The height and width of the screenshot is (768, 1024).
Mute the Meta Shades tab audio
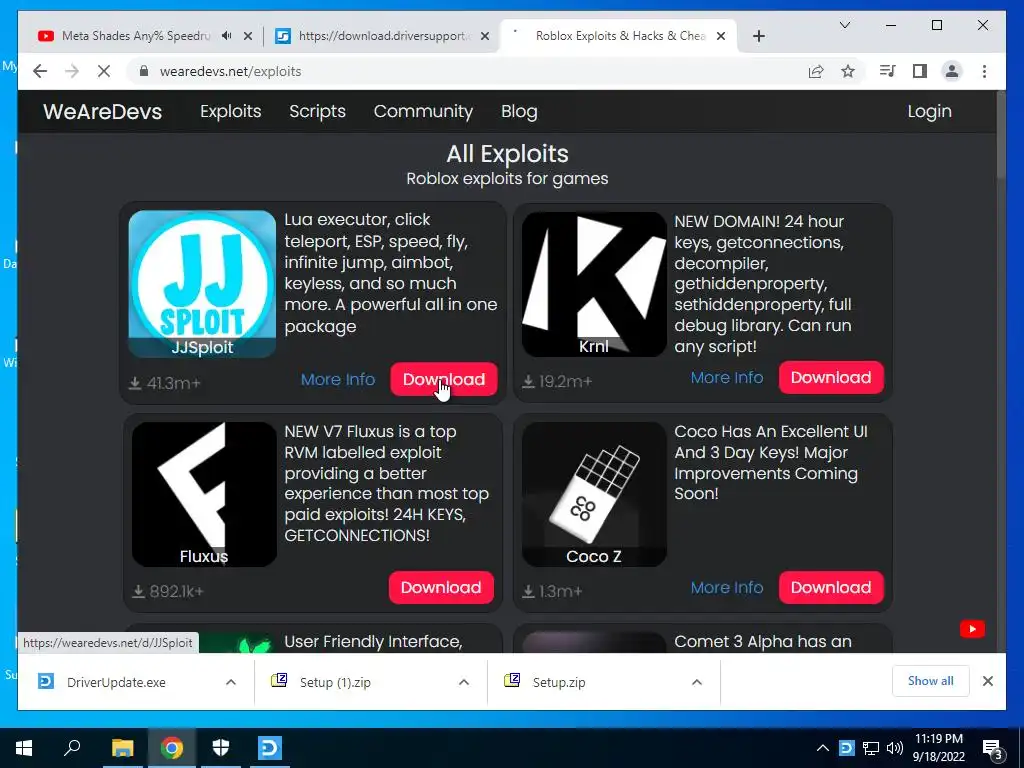(227, 36)
